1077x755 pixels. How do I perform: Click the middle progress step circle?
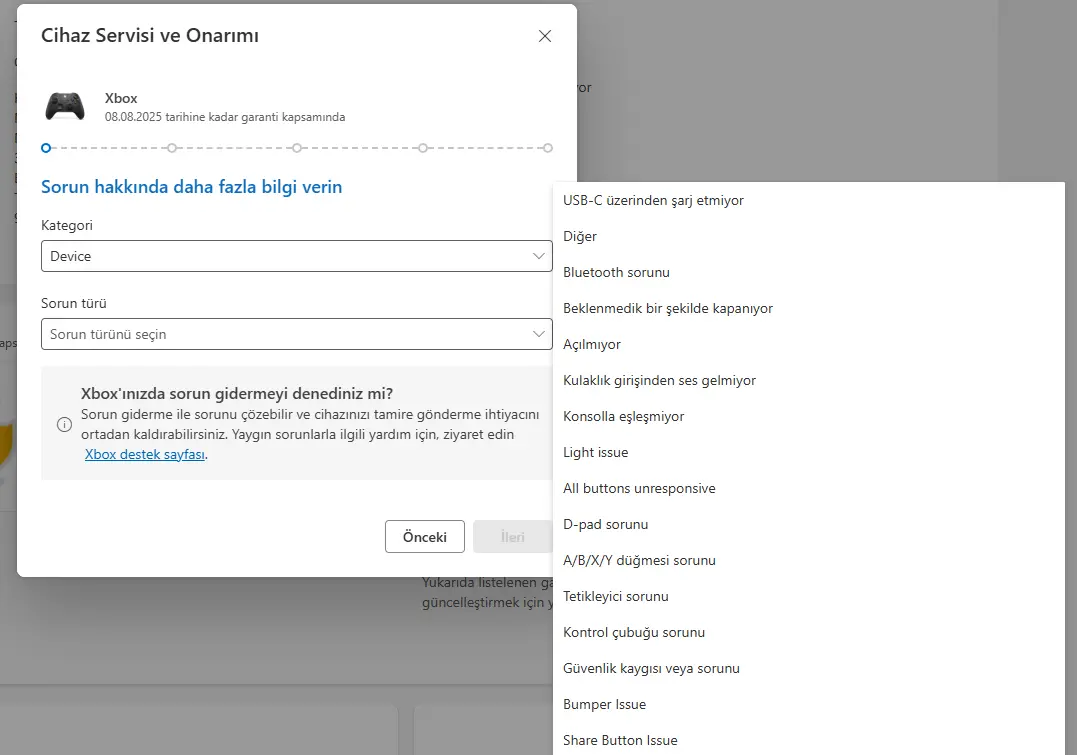click(297, 148)
